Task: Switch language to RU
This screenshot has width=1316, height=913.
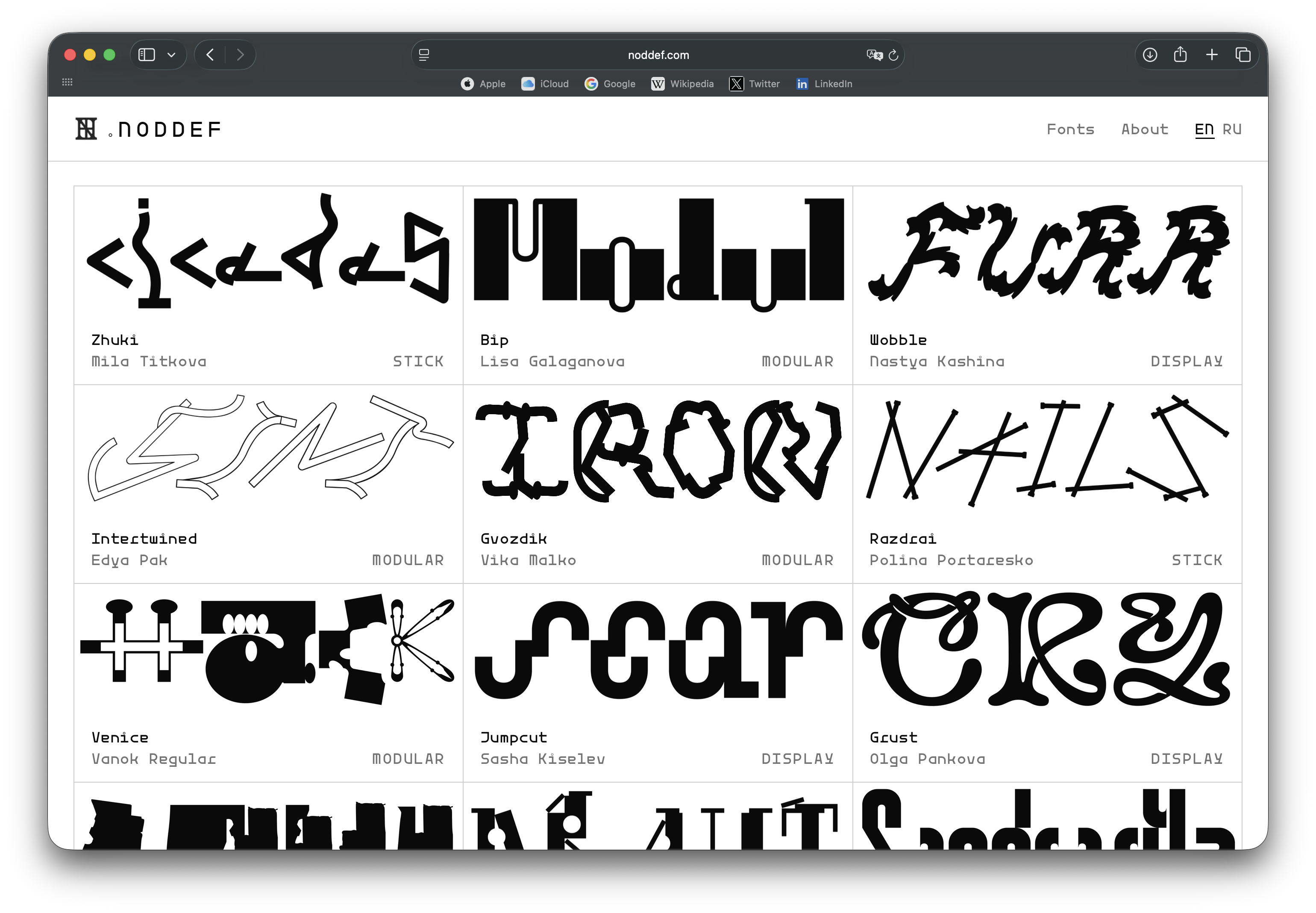Action: (x=1232, y=129)
